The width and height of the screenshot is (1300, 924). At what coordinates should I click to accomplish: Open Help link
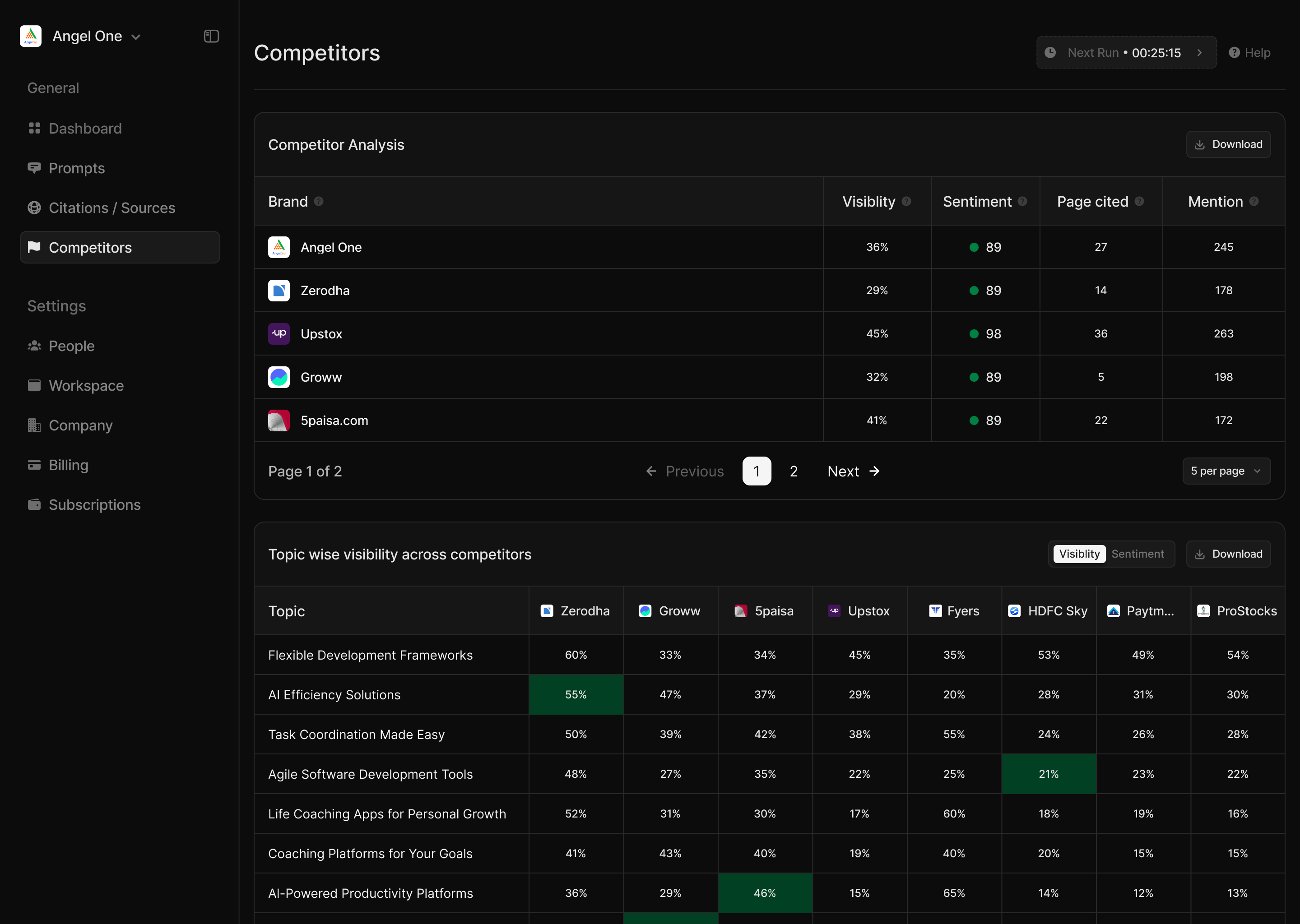point(1249,52)
